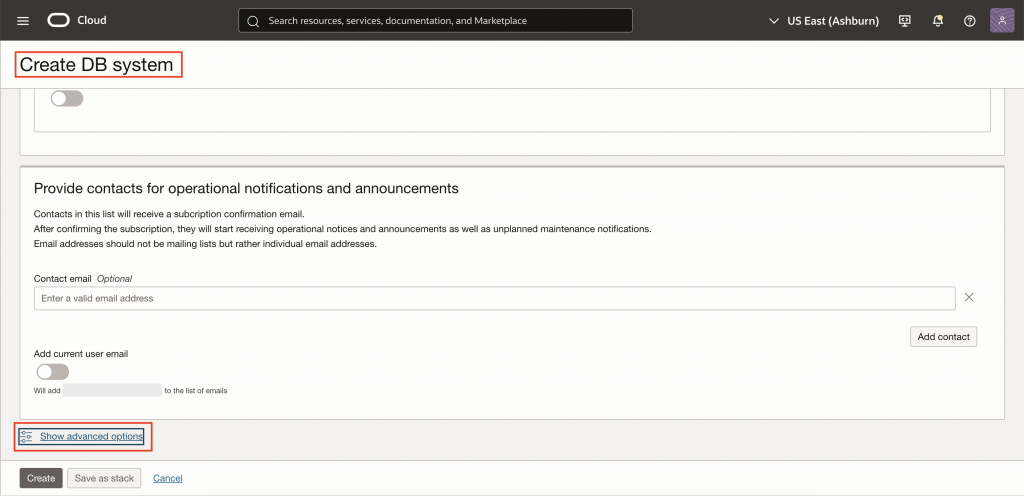Viewport: 1024px width, 496px height.
Task: Remove the contact email row with X
Action: 968,297
